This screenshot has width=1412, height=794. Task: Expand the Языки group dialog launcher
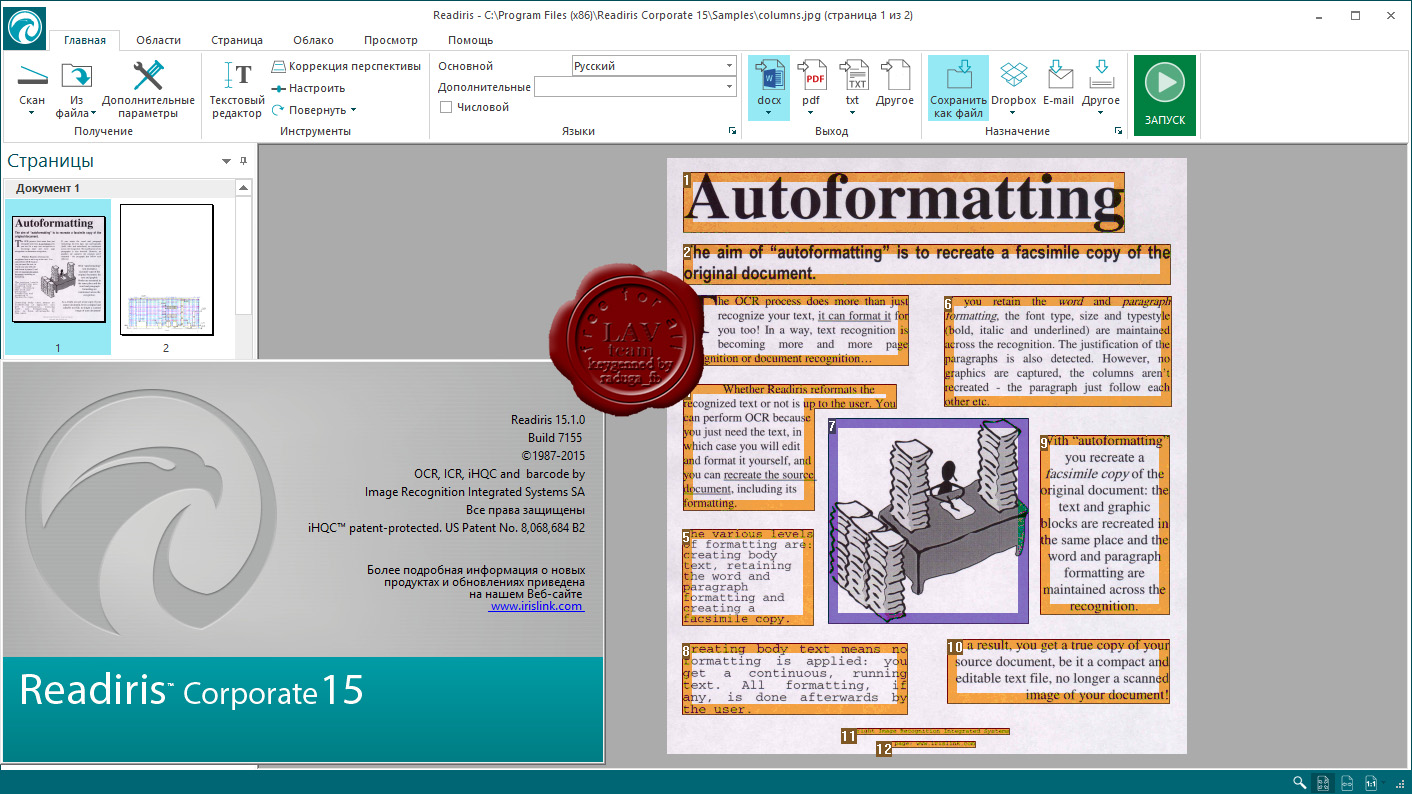[733, 131]
